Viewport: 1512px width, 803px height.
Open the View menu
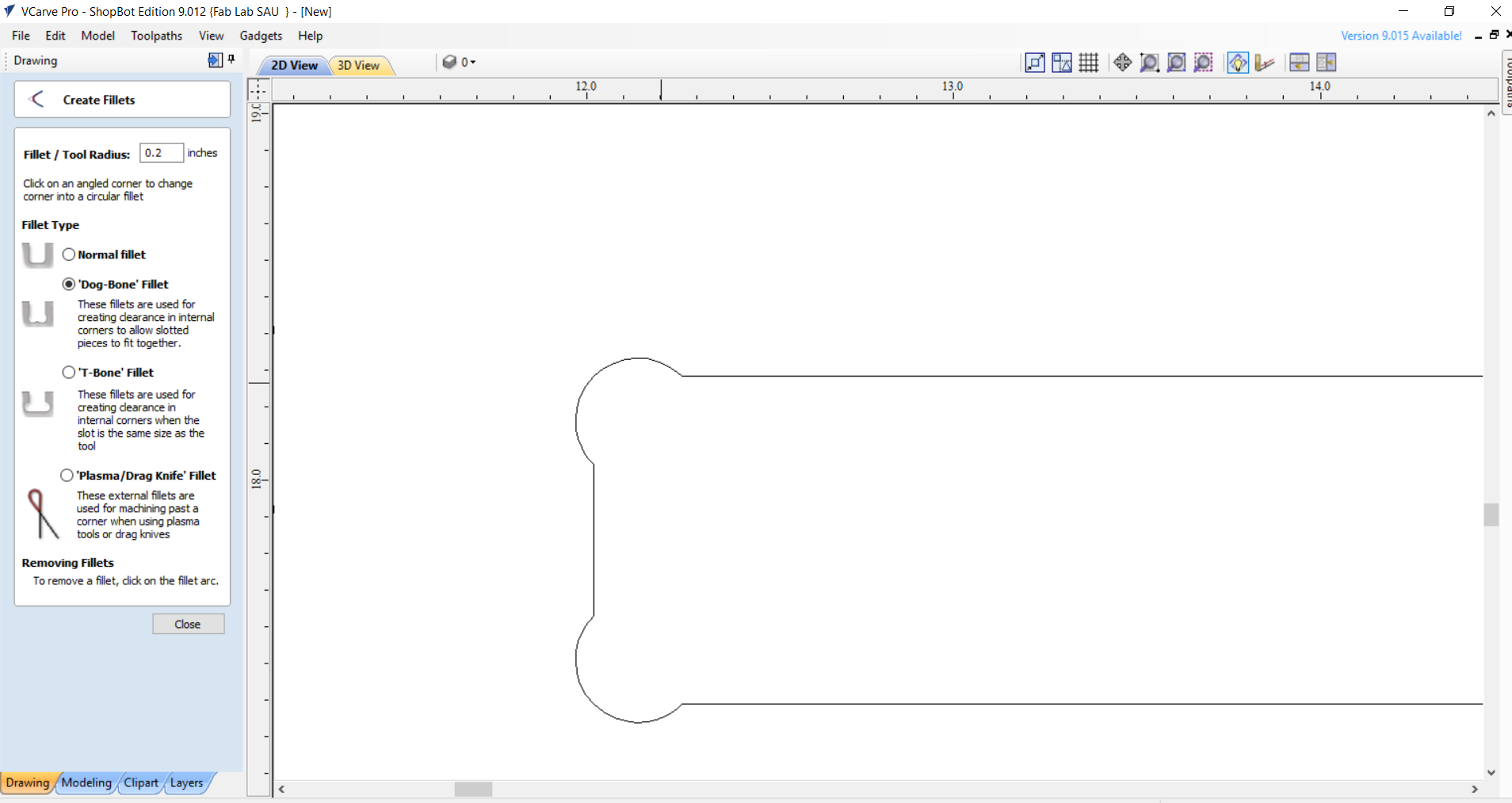(x=212, y=36)
